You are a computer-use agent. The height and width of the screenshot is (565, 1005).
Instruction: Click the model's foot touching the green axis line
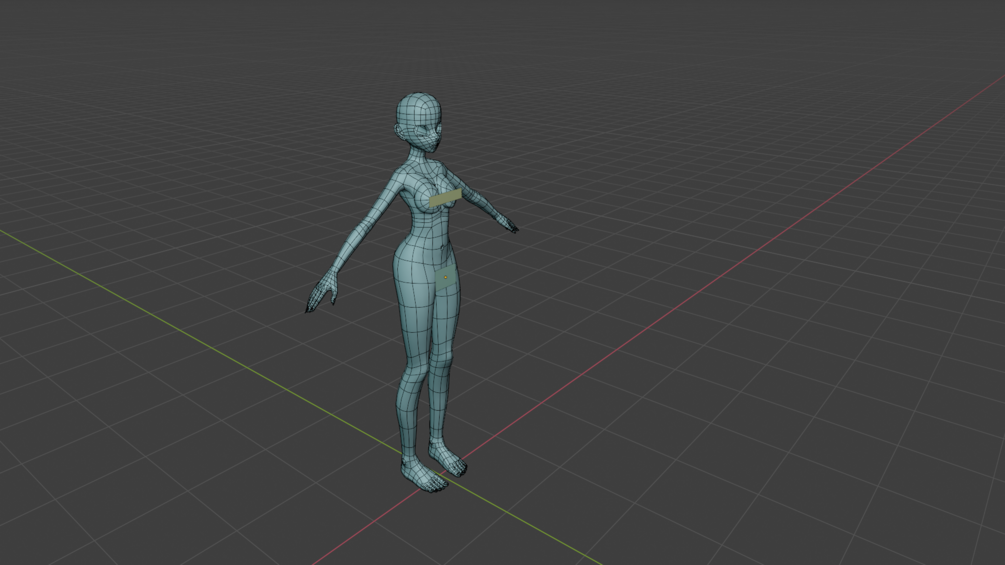[x=422, y=476]
